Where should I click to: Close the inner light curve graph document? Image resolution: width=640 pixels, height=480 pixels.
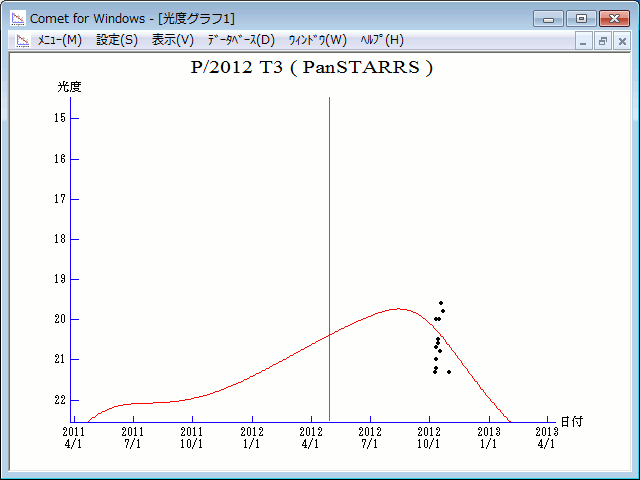[x=621, y=41]
